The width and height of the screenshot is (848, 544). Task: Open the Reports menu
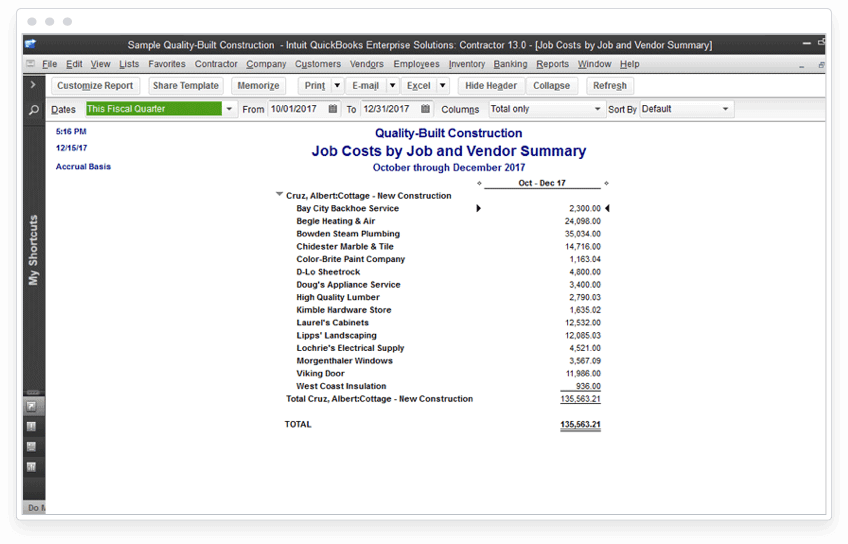pyautogui.click(x=552, y=64)
